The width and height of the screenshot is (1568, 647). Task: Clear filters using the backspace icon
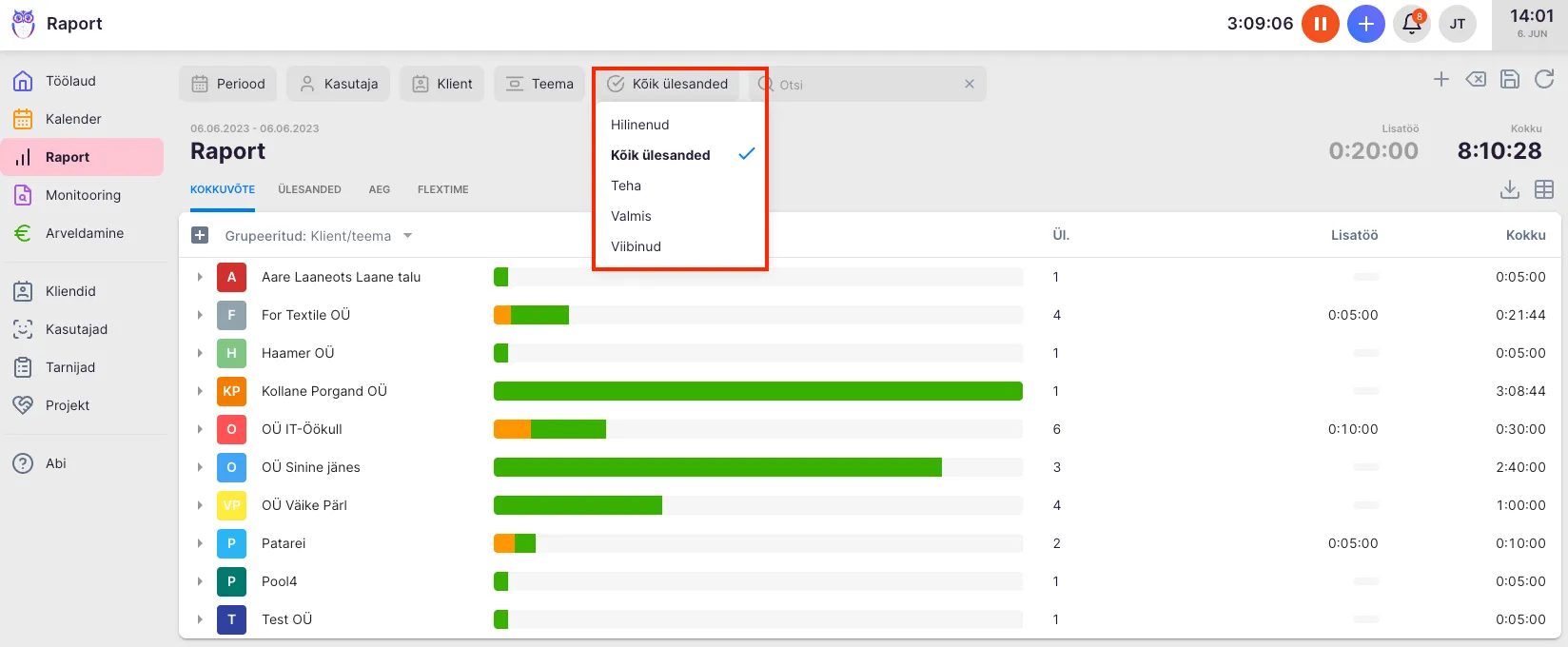(1476, 80)
